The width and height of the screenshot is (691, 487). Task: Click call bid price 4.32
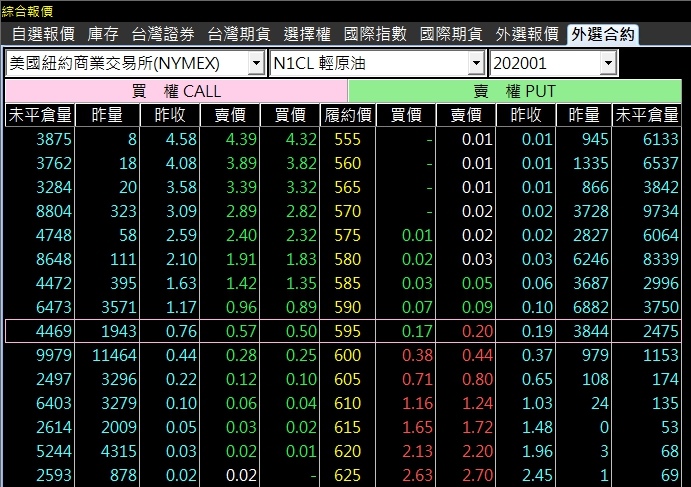[301, 139]
